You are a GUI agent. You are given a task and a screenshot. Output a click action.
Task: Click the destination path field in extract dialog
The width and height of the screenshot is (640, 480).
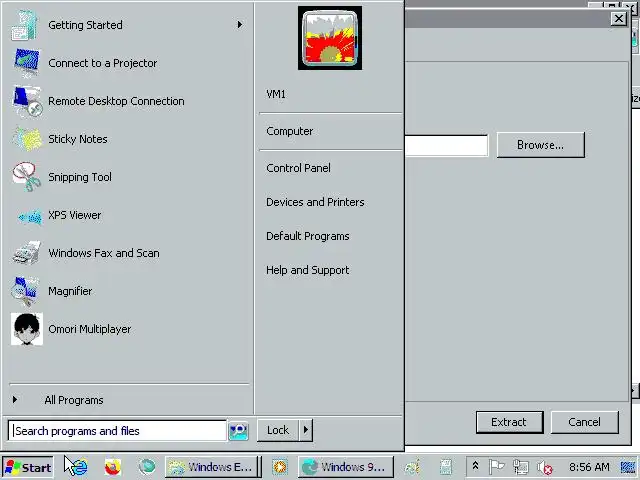447,145
